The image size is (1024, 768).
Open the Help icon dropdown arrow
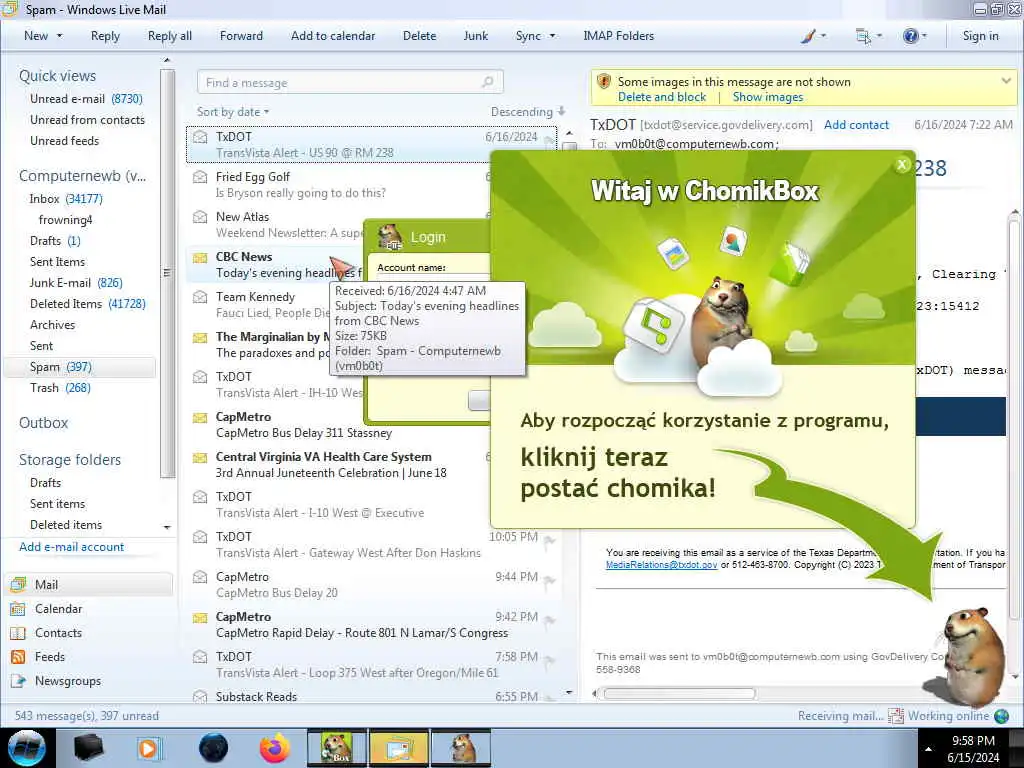924,36
